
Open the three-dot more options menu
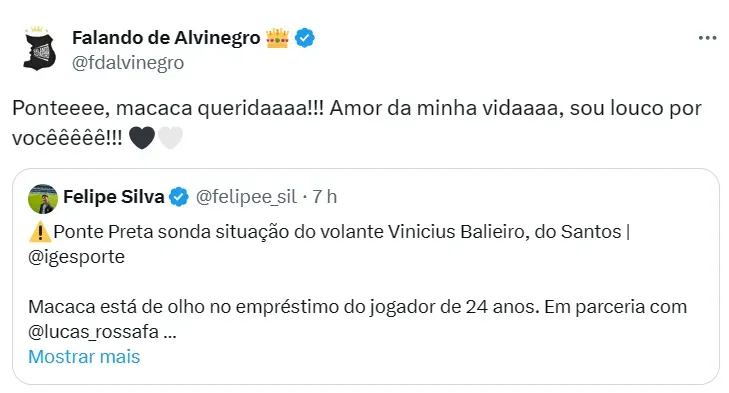pyautogui.click(x=707, y=38)
